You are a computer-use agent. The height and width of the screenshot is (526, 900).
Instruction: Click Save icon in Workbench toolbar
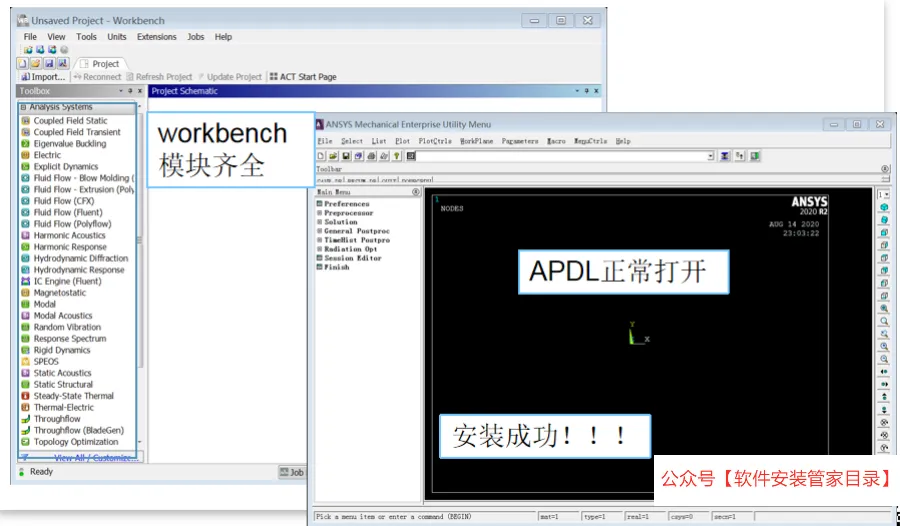click(x=49, y=63)
